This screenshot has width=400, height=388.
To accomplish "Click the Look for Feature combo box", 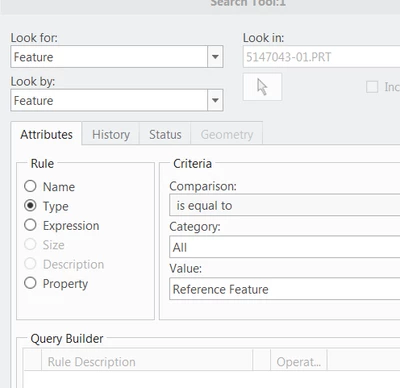I will (117, 57).
